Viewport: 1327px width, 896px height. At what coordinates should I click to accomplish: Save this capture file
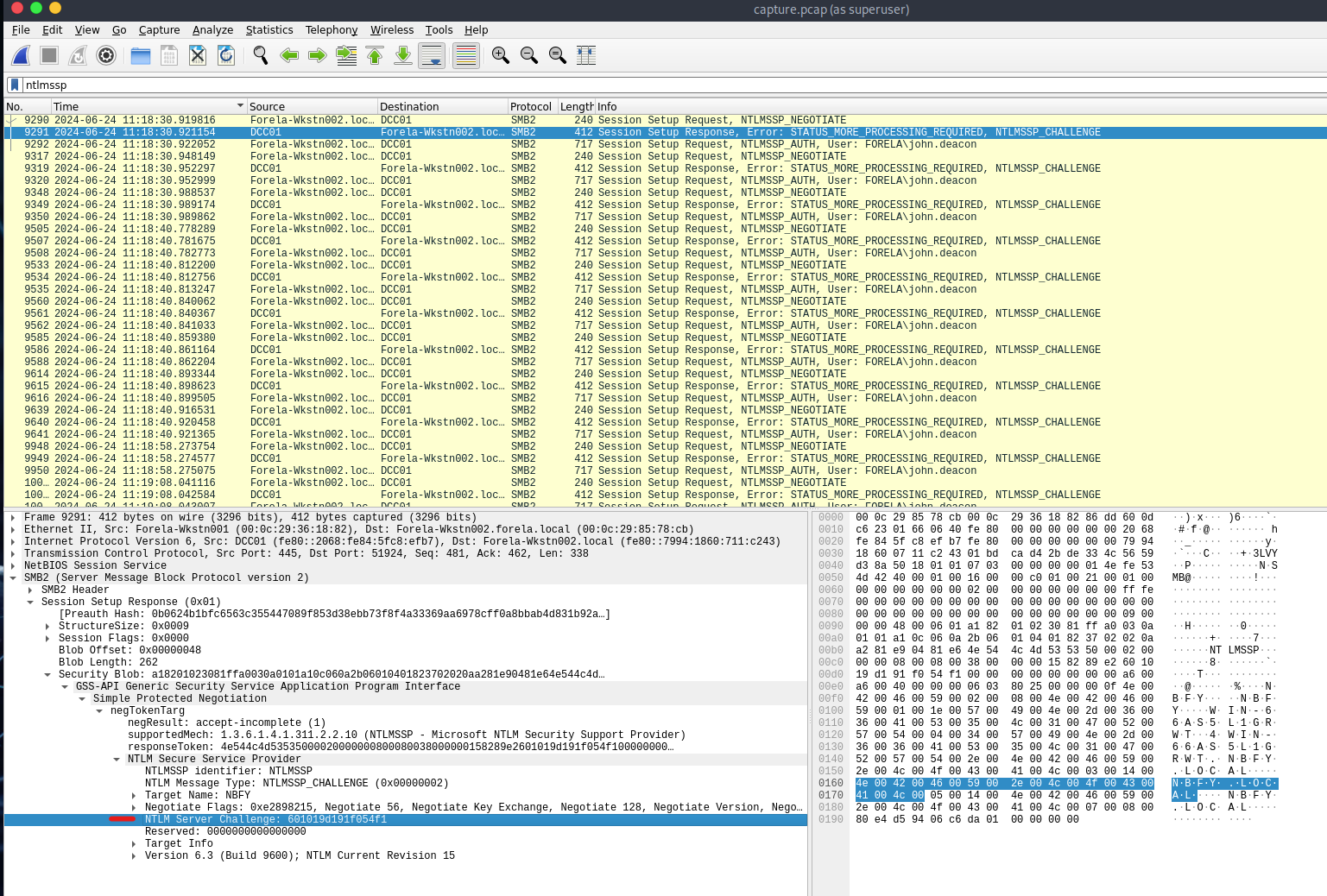click(169, 55)
